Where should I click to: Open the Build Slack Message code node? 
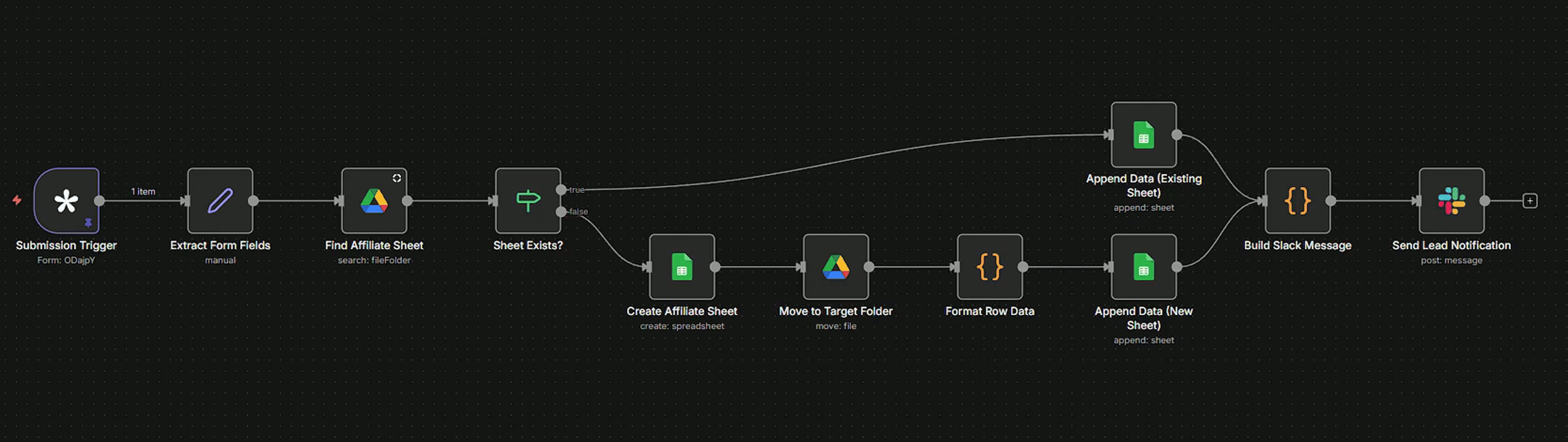click(1298, 201)
